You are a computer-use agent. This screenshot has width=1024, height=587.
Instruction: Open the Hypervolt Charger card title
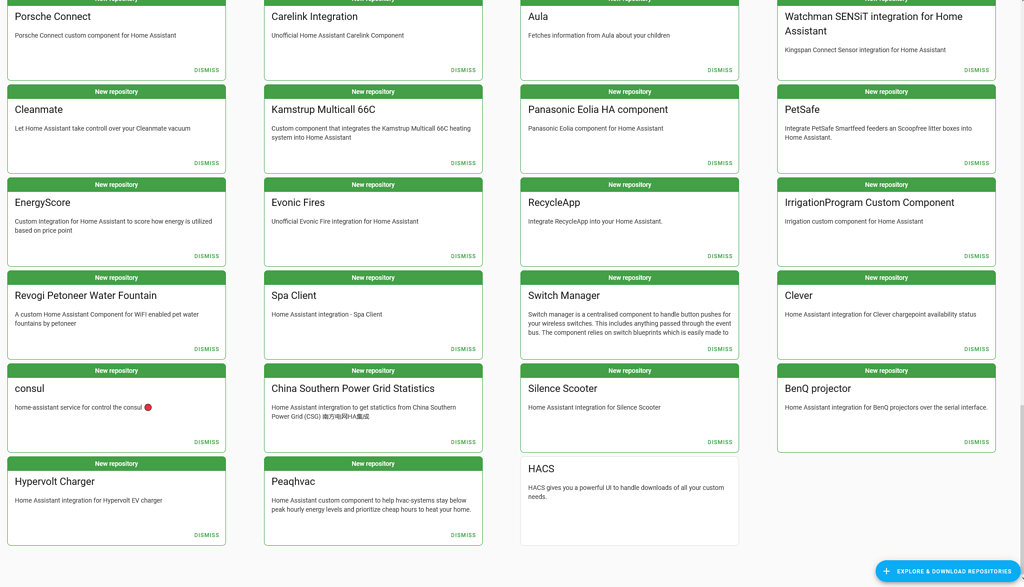coord(55,482)
